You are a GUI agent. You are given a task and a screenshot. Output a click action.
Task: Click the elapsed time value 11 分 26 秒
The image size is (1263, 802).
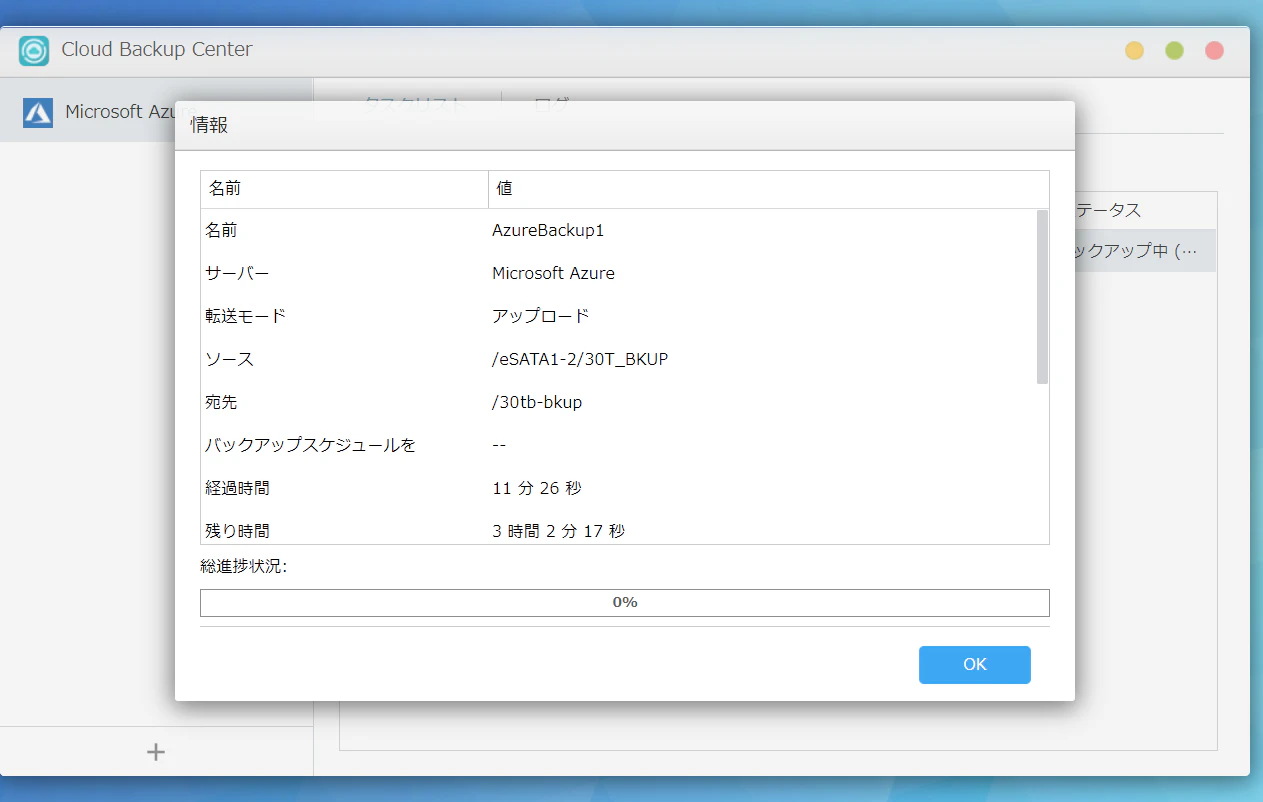tap(537, 488)
